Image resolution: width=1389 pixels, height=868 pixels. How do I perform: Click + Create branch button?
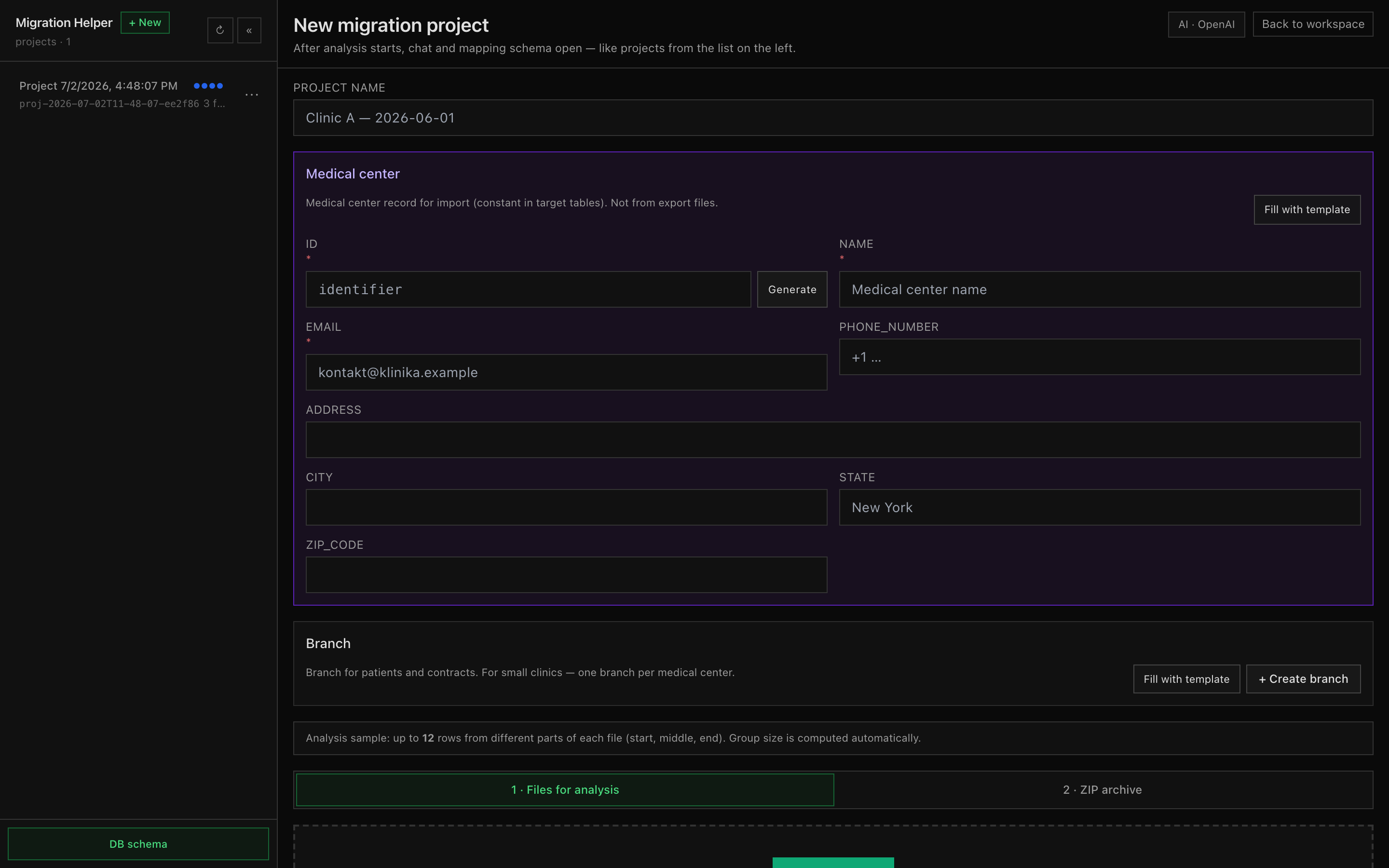[1303, 679]
